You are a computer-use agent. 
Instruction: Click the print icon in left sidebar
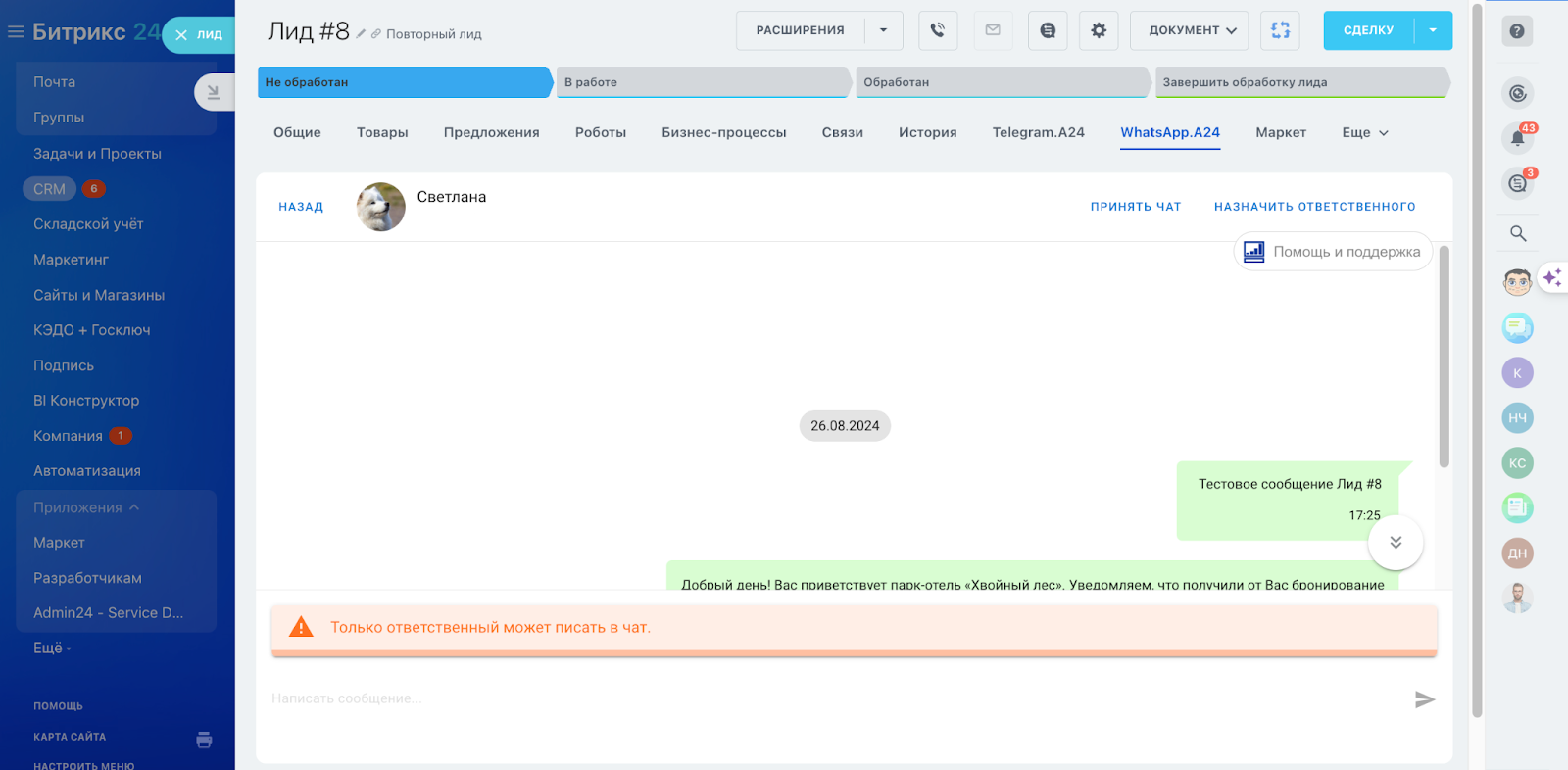point(204,740)
